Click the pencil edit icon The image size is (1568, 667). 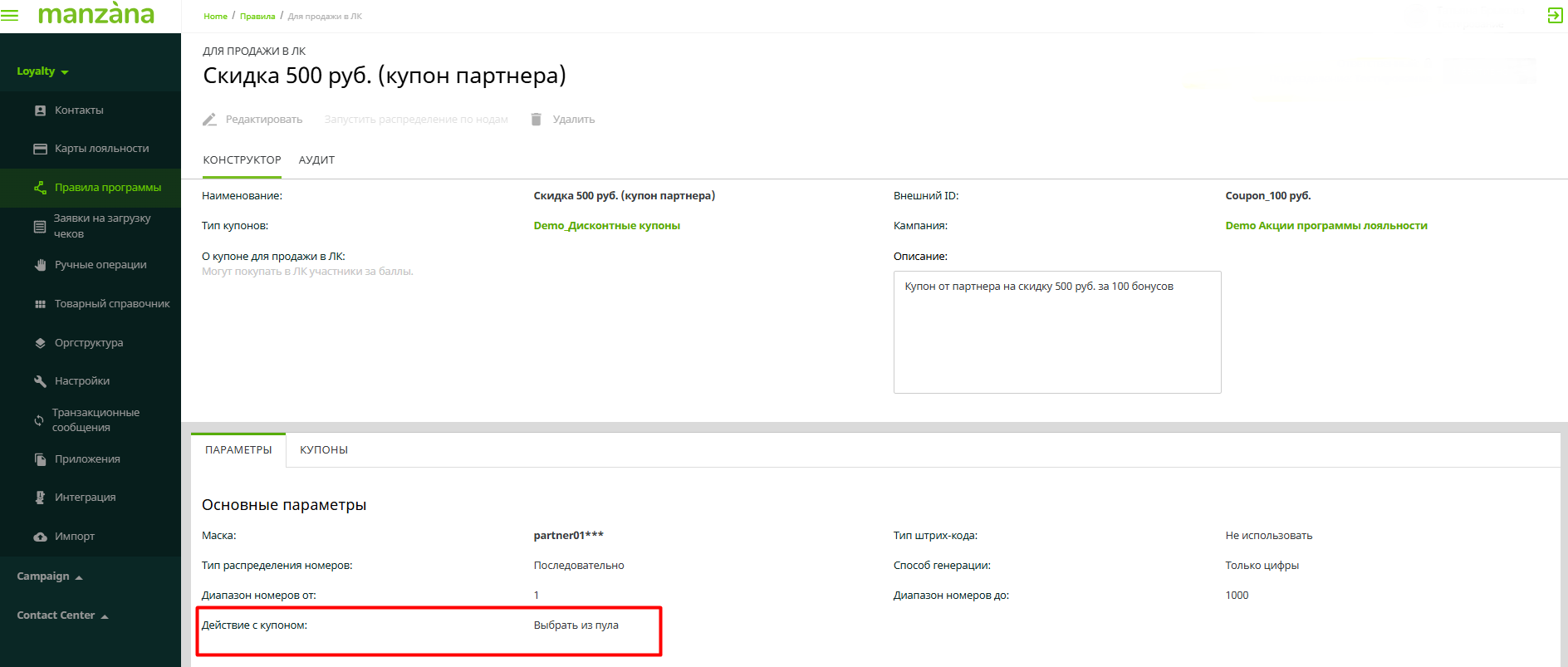tap(210, 120)
